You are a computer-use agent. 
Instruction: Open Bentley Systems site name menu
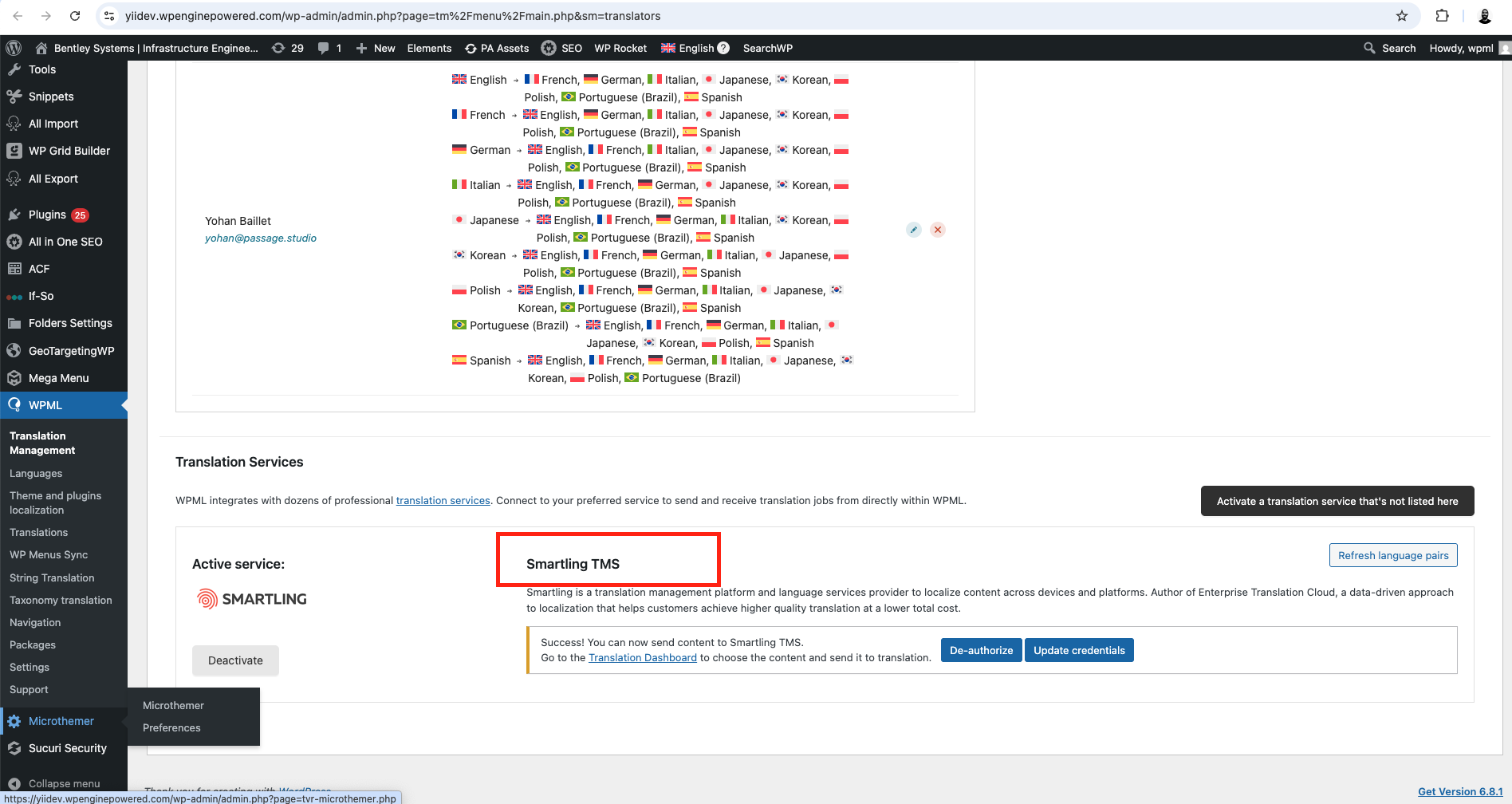click(x=147, y=48)
